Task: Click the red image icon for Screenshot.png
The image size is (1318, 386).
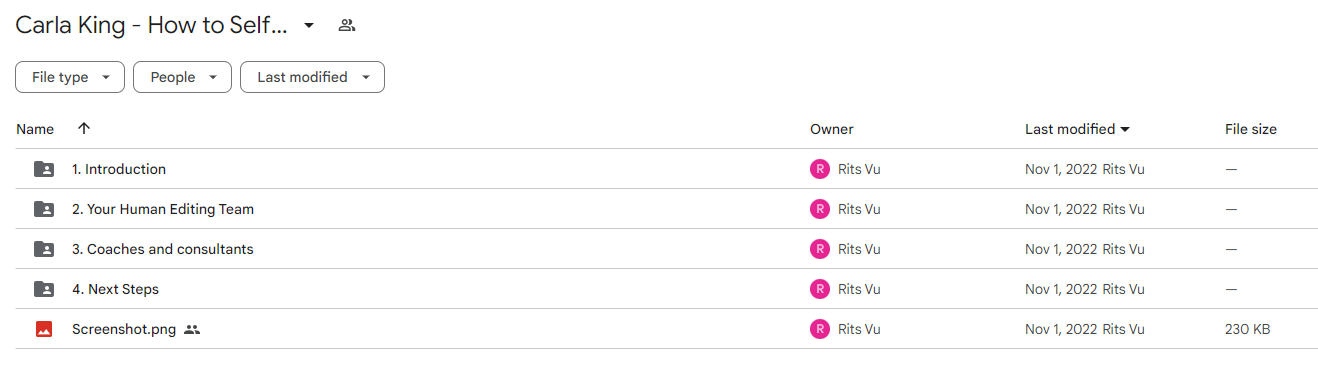Action: (43, 329)
